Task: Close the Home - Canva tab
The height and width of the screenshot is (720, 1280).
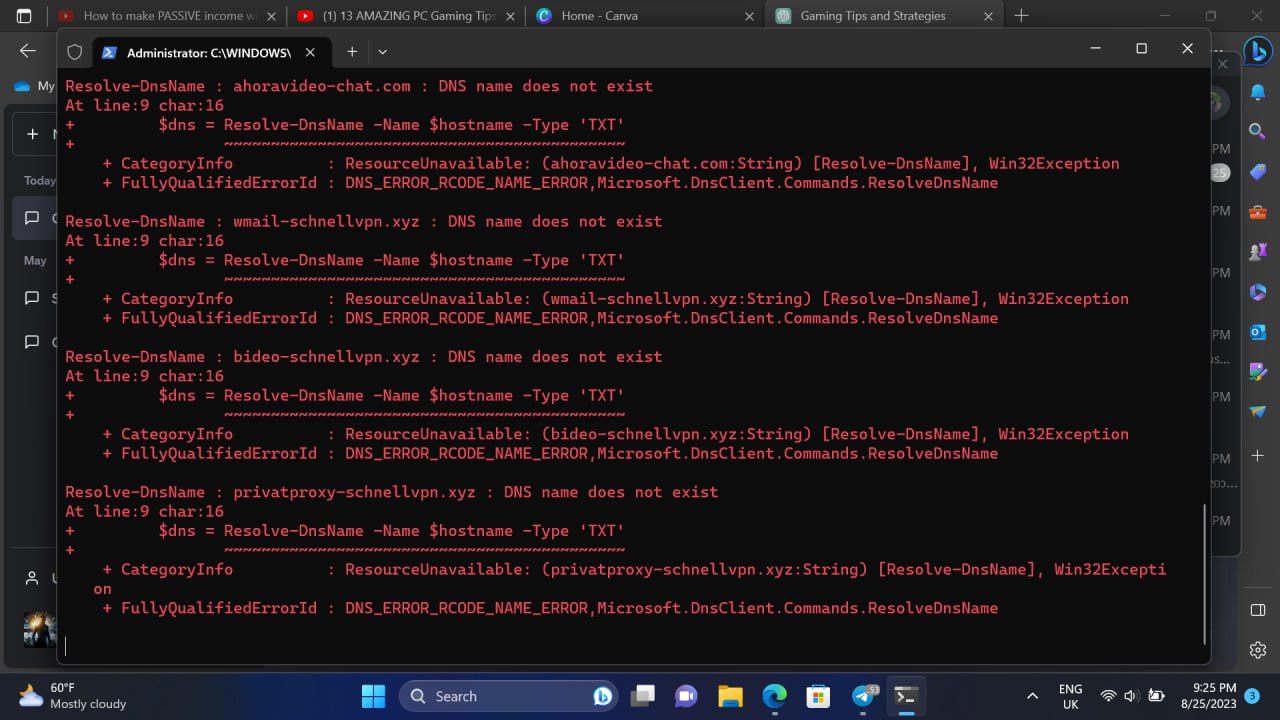Action: click(x=750, y=16)
